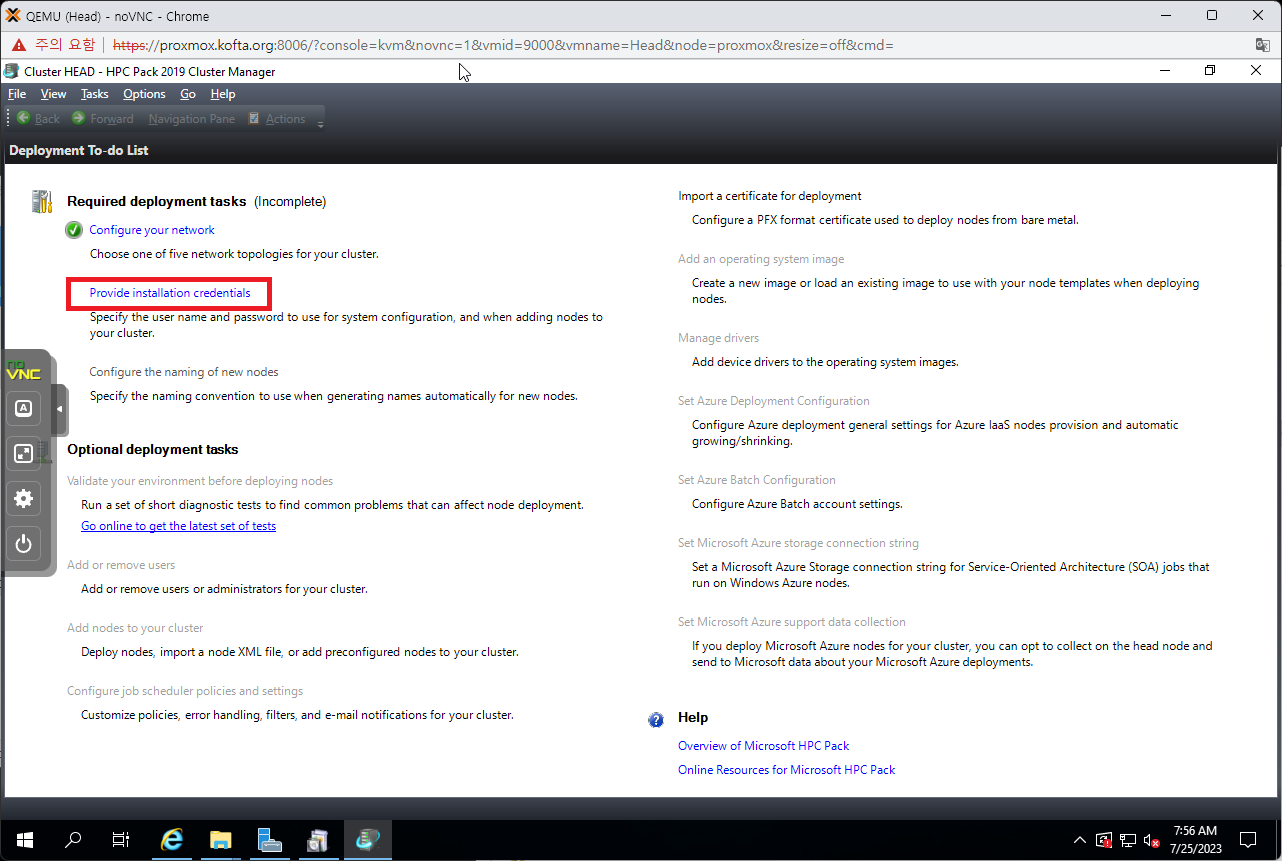Toggle the Navigation Pane toolbar button
The image size is (1282, 861).
pyautogui.click(x=191, y=119)
